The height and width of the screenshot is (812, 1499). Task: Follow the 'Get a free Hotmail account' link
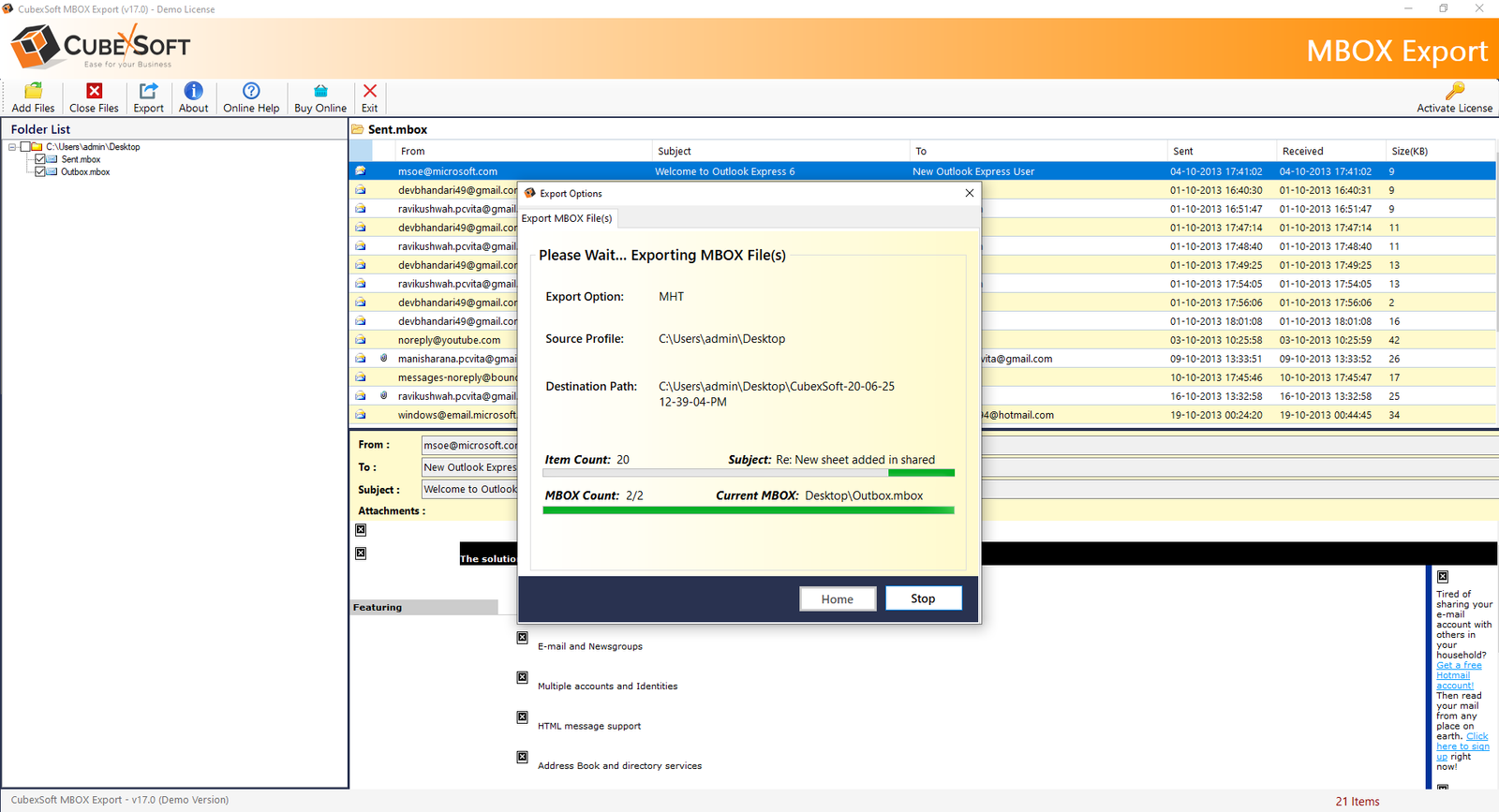1459,675
